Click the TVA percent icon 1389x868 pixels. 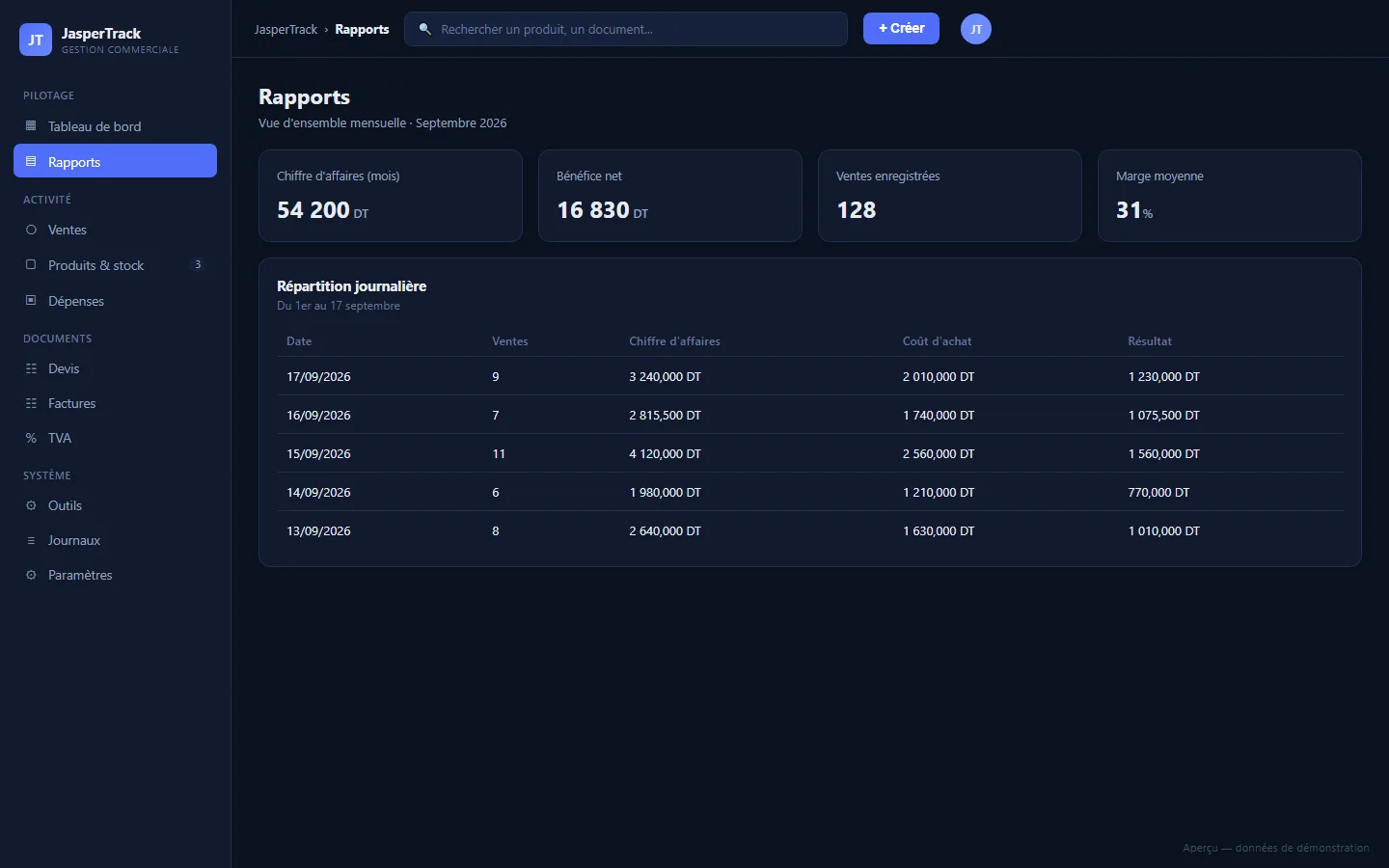[31, 438]
